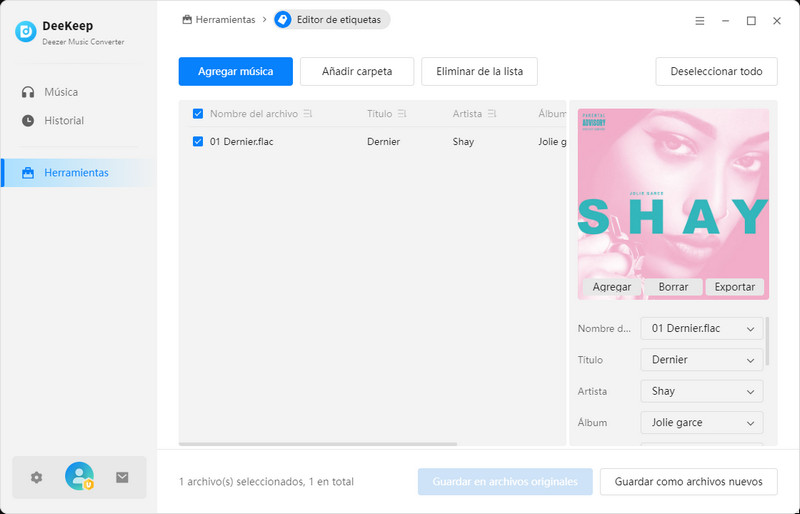Close the DeeKeep window

click(x=777, y=20)
